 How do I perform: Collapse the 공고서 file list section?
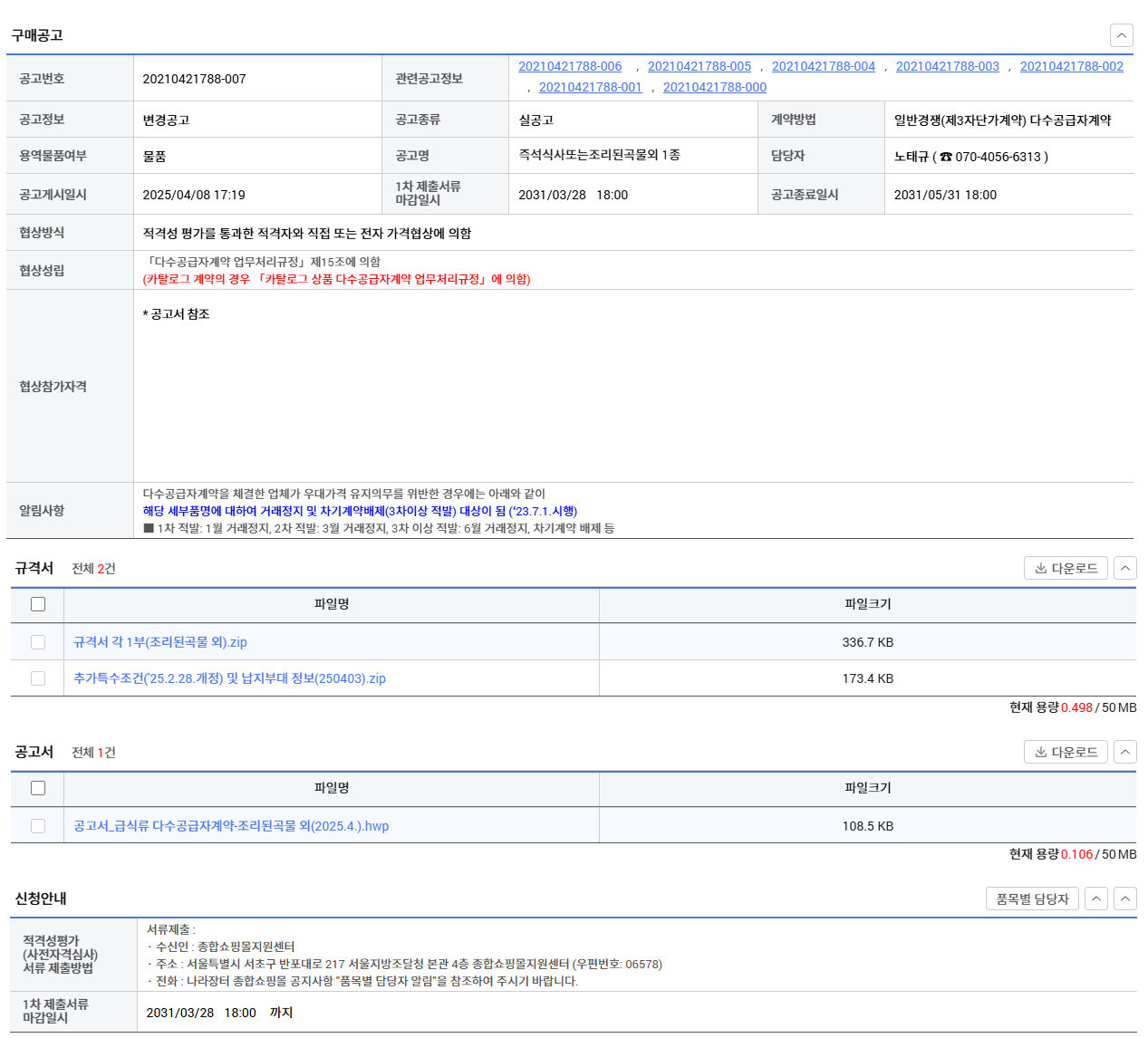click(1124, 752)
